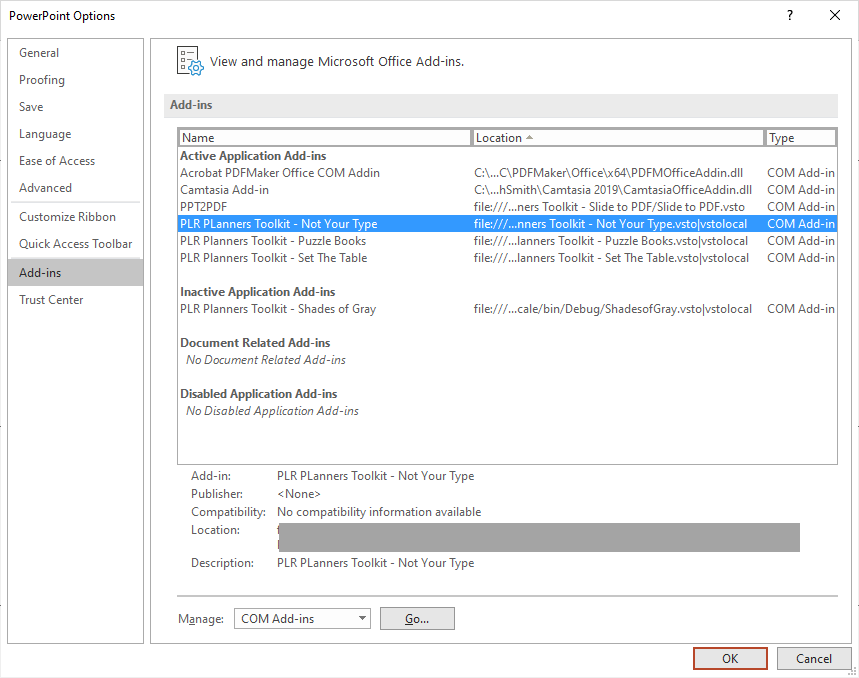Viewport: 859px width, 678px height.
Task: Cancel the PowerPoint Options dialog
Action: [813, 659]
